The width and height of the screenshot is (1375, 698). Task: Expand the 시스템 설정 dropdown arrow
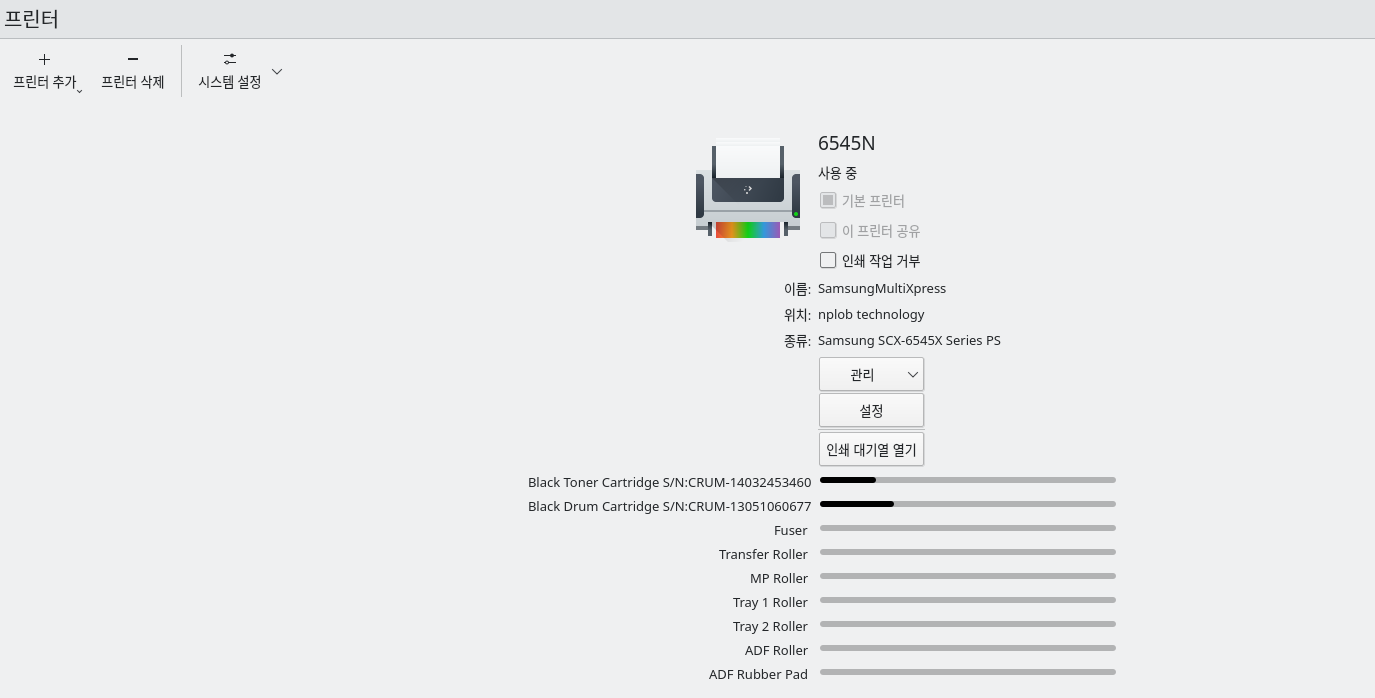tap(277, 71)
